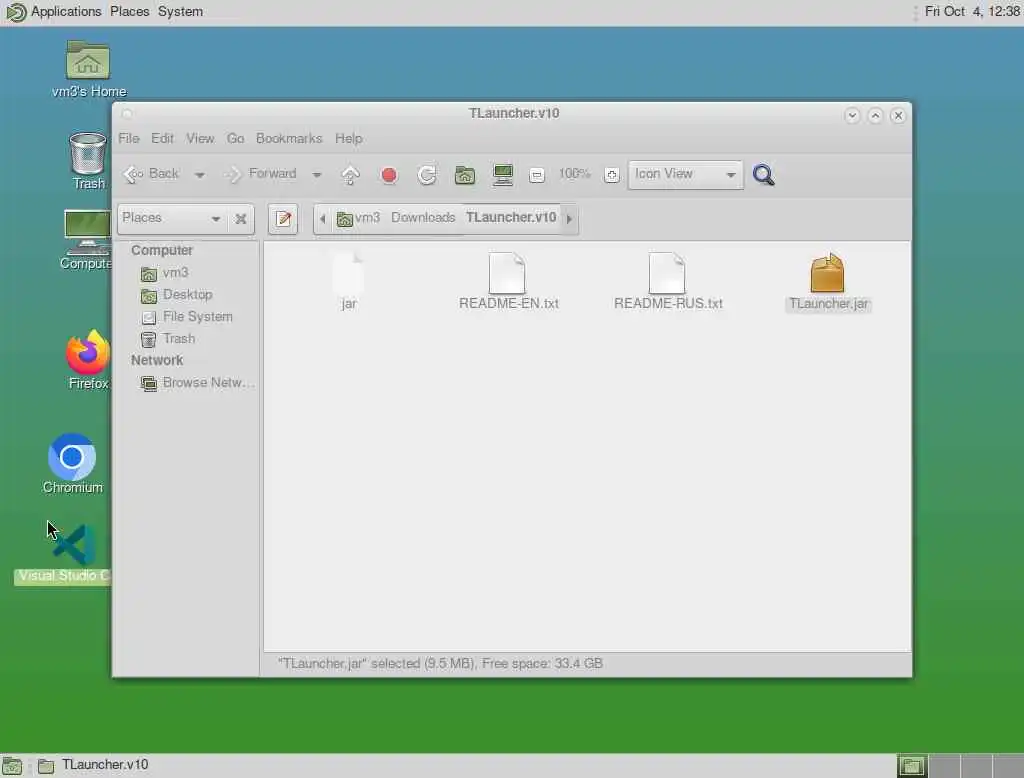Select the README-EN.txt file
The height and width of the screenshot is (778, 1024).
(508, 282)
